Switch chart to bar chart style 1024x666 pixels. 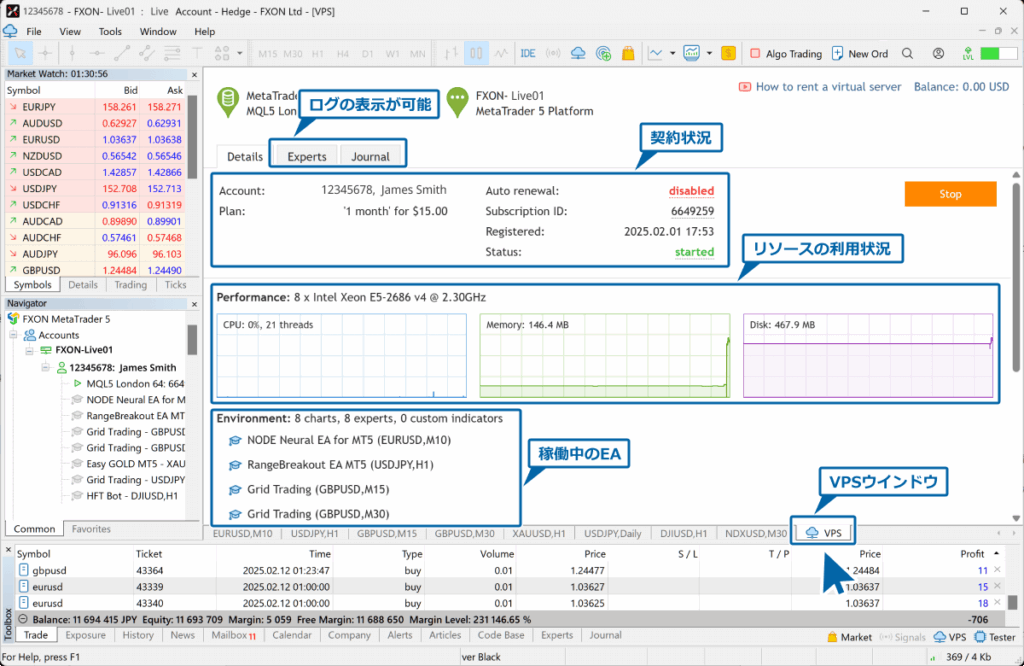click(451, 54)
